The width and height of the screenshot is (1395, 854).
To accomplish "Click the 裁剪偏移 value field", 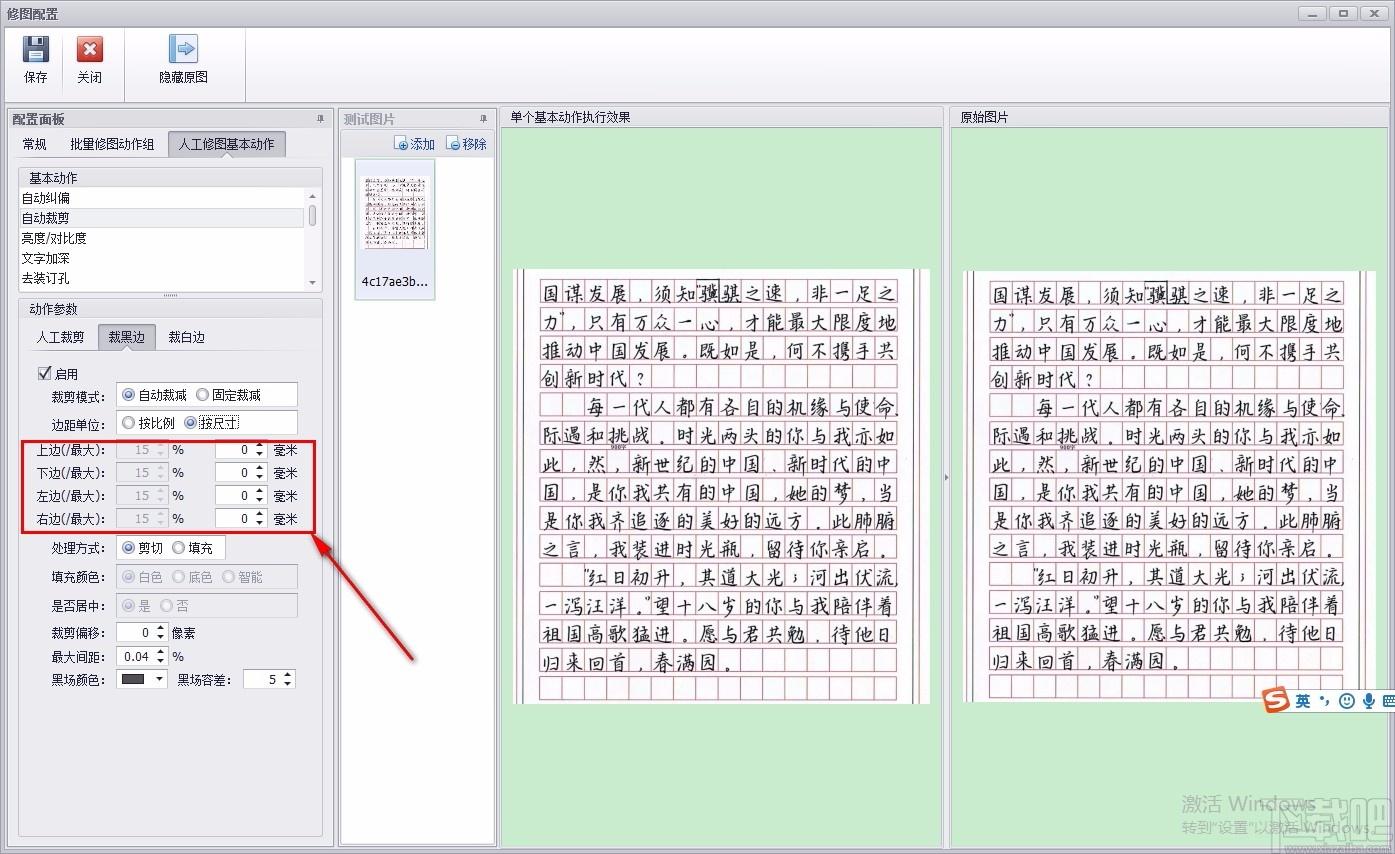I will pyautogui.click(x=135, y=633).
